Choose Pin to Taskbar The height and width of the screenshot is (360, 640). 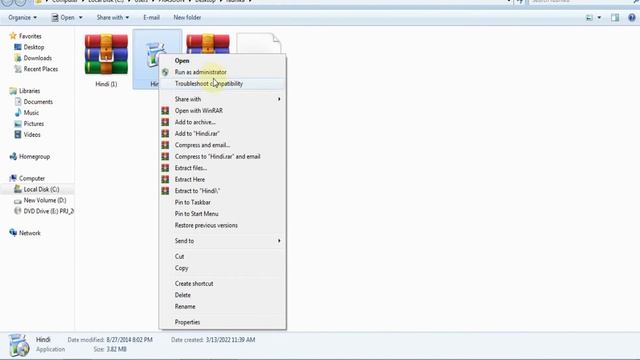point(193,202)
